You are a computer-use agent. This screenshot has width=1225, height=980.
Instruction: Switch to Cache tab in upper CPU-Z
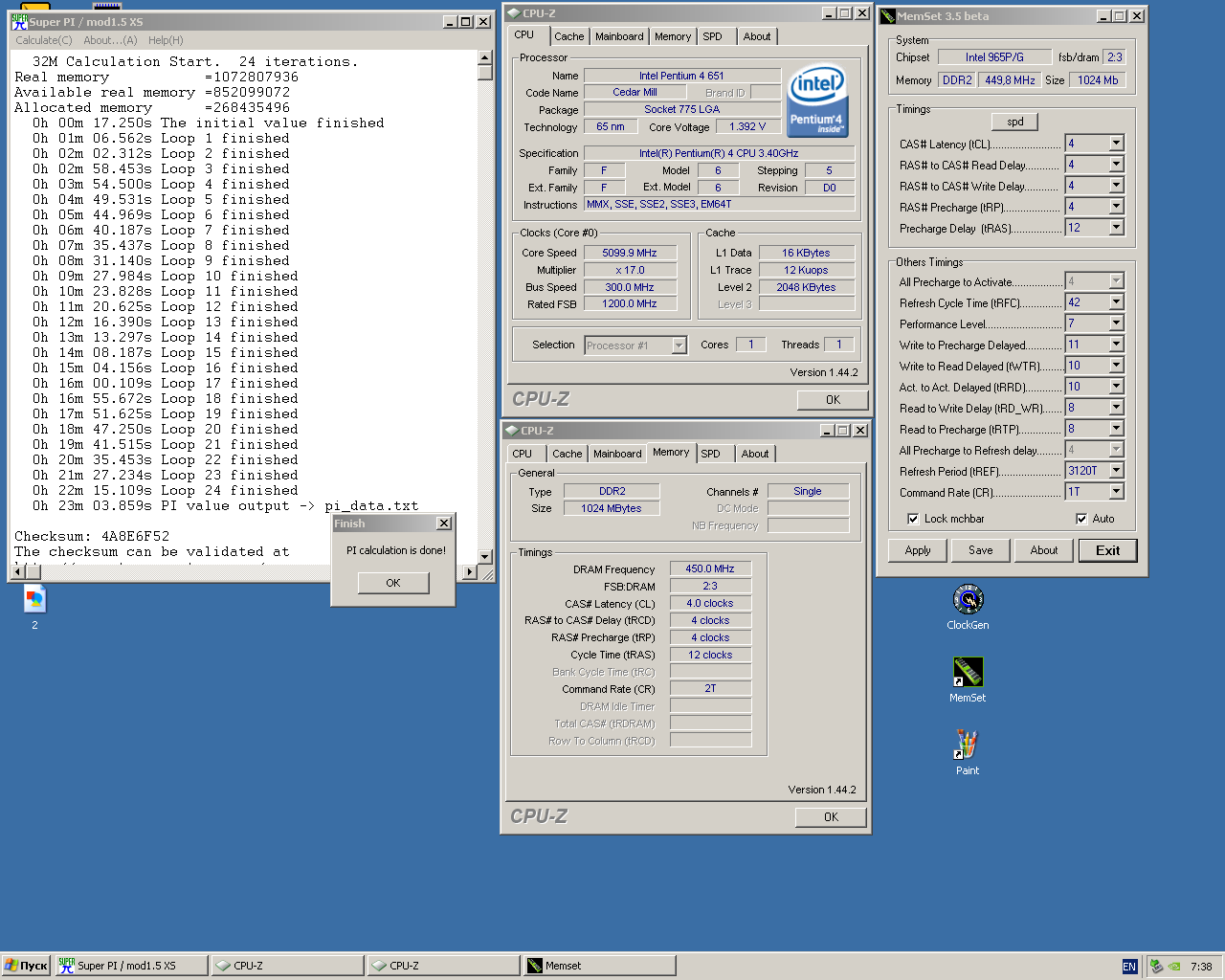568,36
